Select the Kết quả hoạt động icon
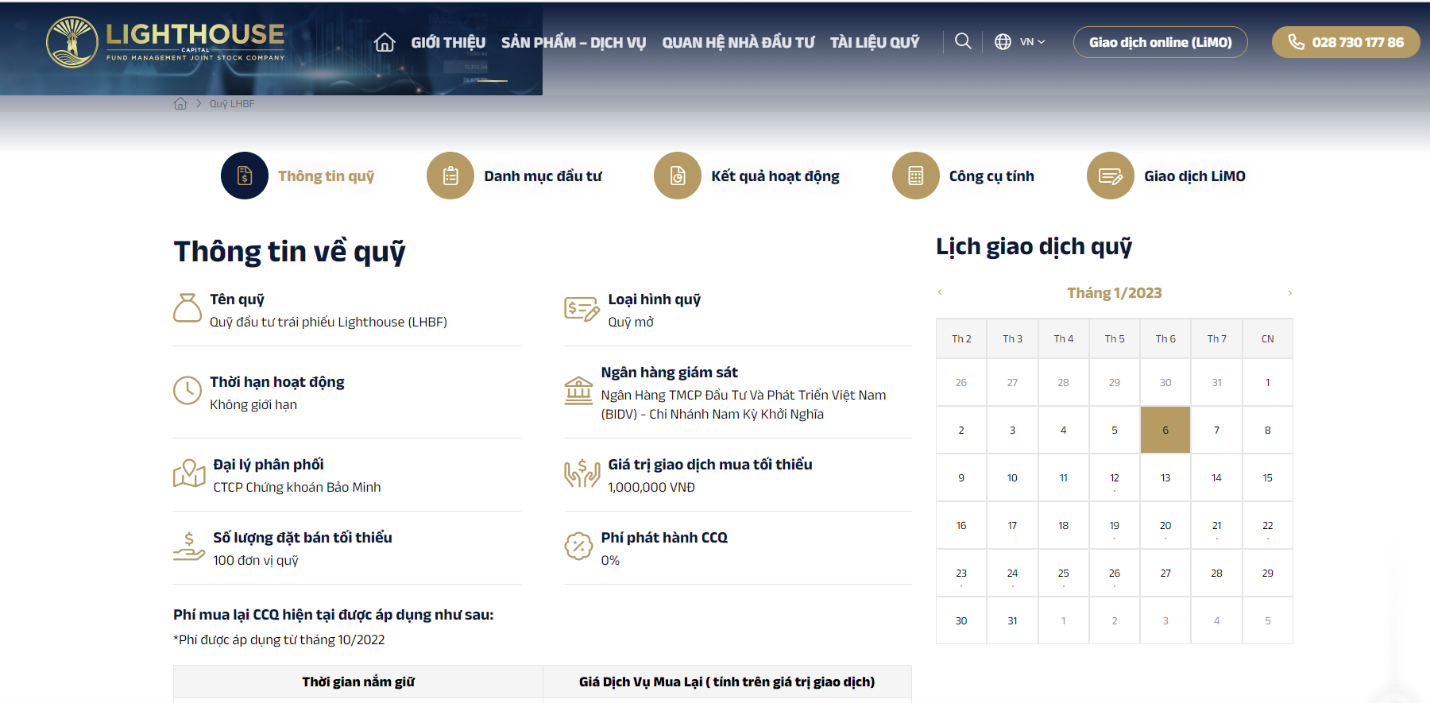Screen dimensions: 1430x703 tap(678, 175)
